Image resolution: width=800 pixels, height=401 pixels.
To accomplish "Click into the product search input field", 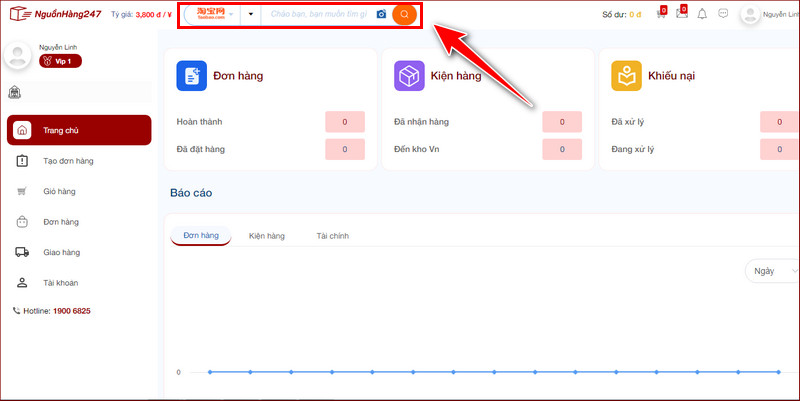I will [318, 15].
